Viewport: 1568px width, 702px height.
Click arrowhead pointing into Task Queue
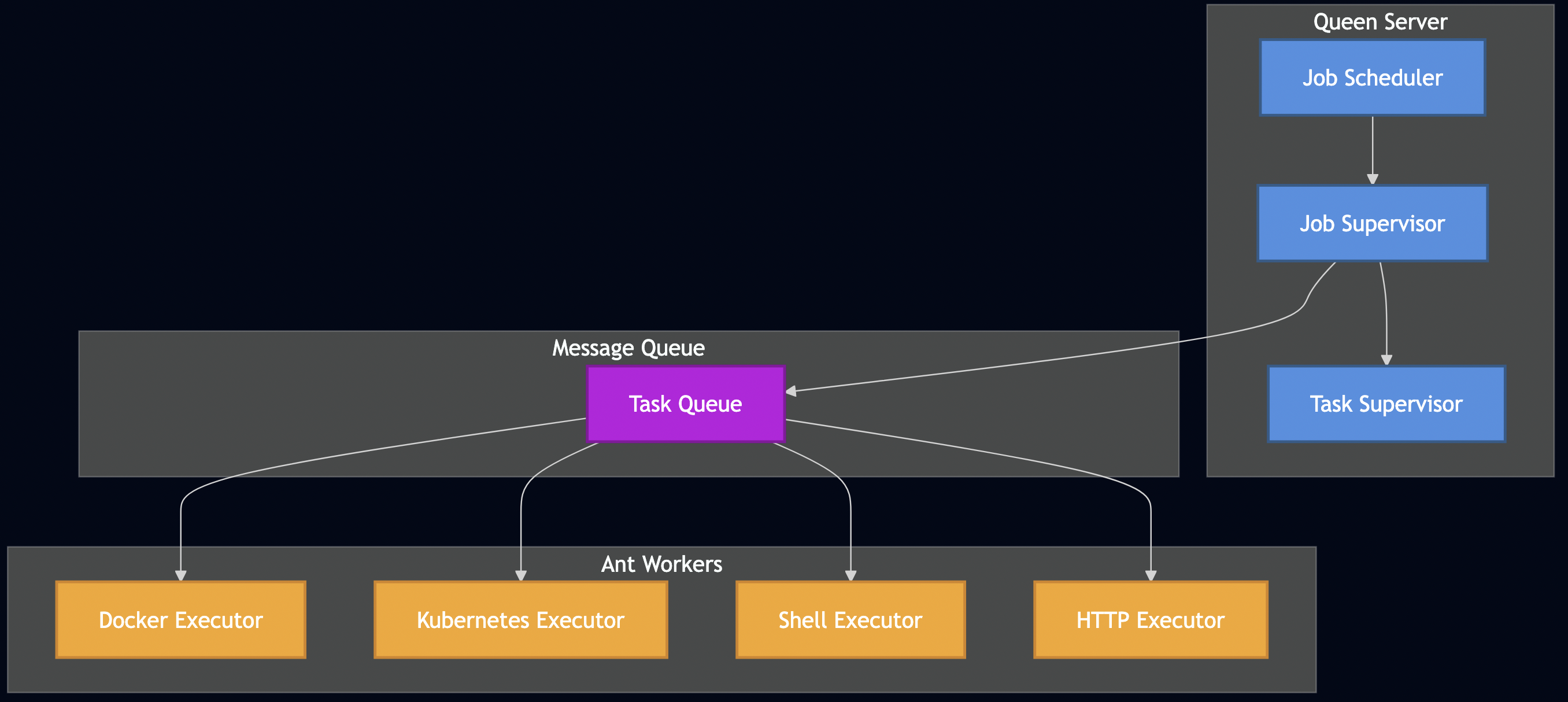pyautogui.click(x=792, y=391)
